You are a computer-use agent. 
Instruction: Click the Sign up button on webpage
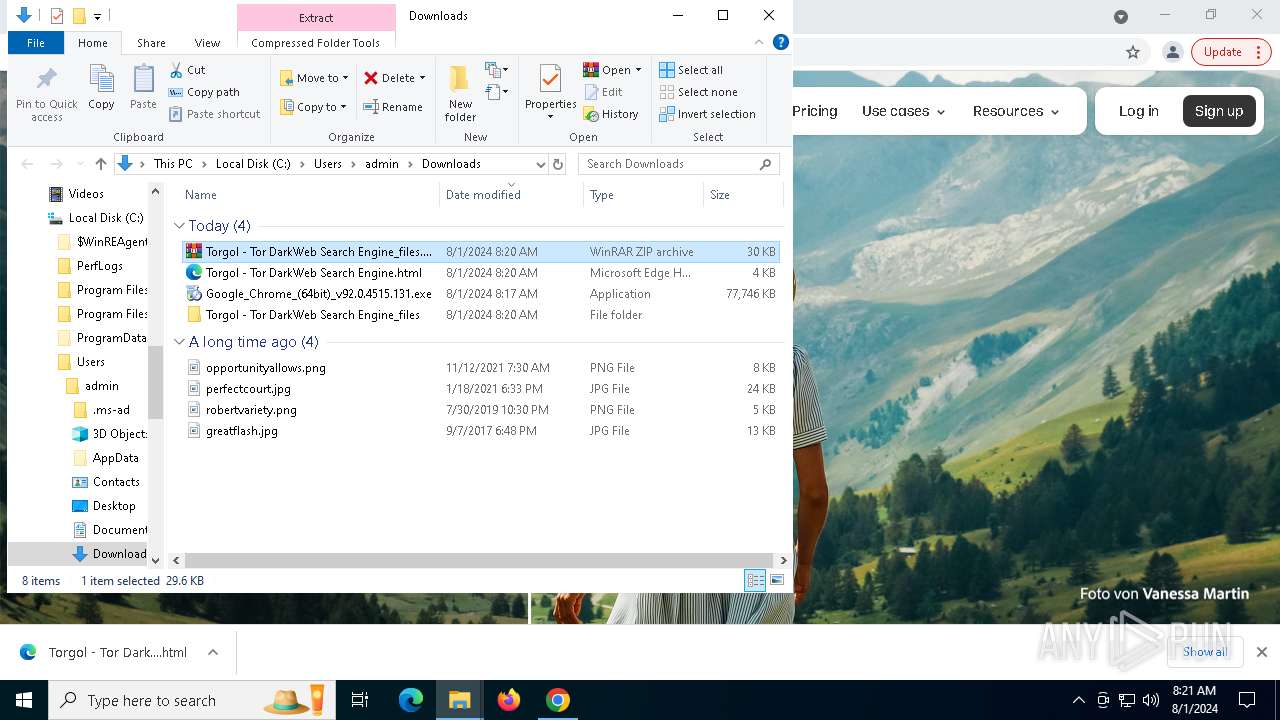pos(1219,111)
